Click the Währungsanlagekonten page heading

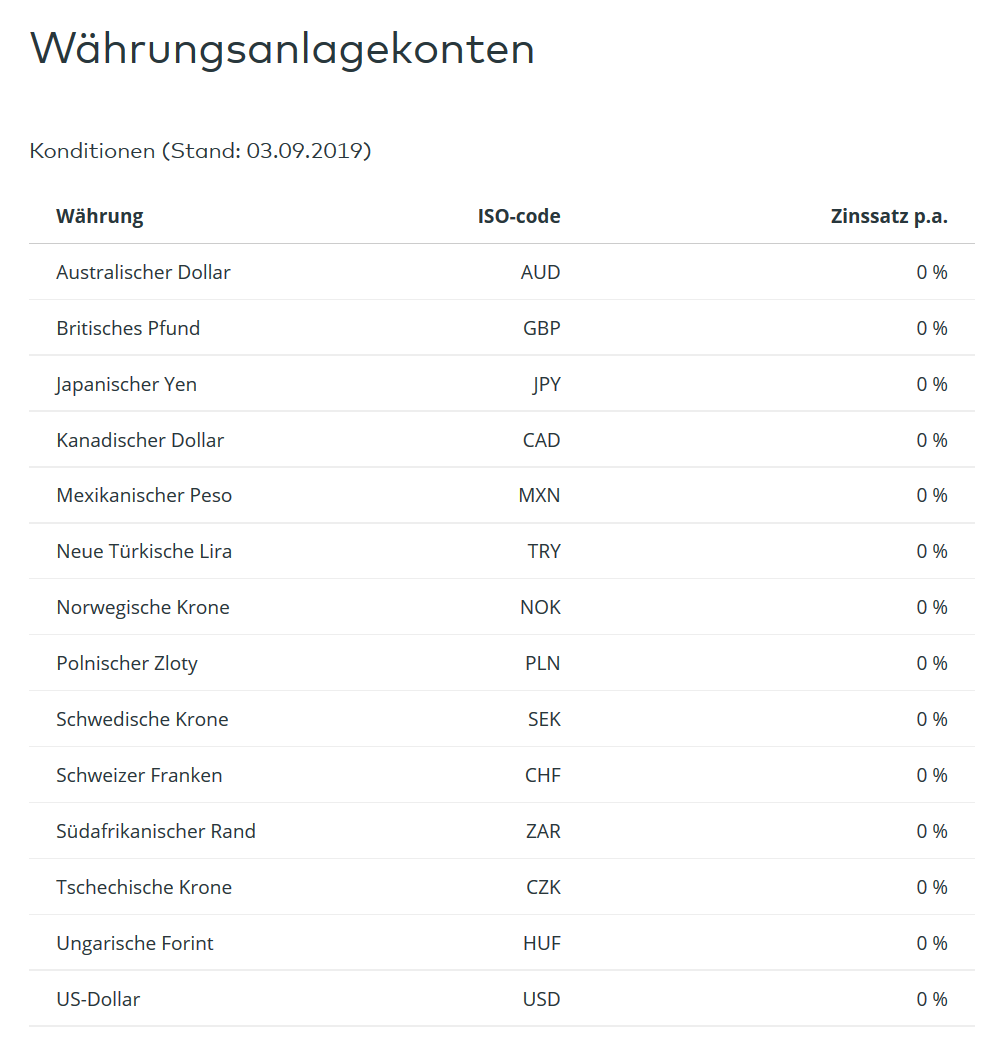coord(282,49)
